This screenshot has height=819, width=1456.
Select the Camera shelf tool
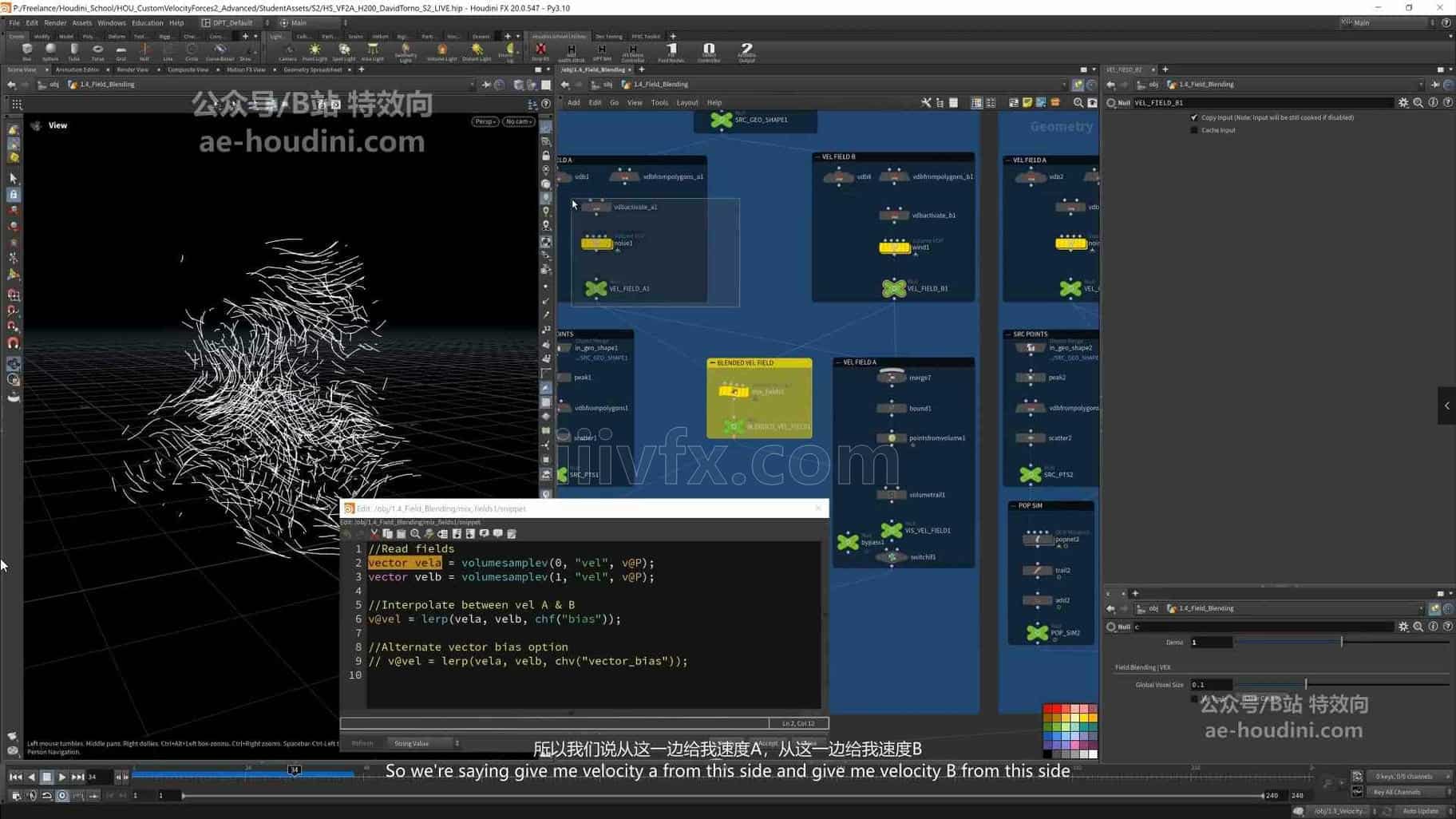pos(287,52)
